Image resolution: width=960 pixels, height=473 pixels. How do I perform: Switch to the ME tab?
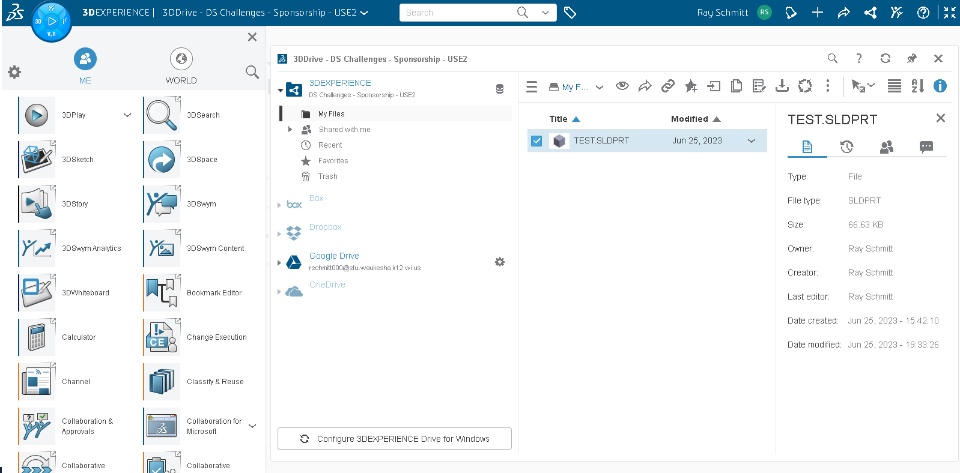pyautogui.click(x=85, y=67)
